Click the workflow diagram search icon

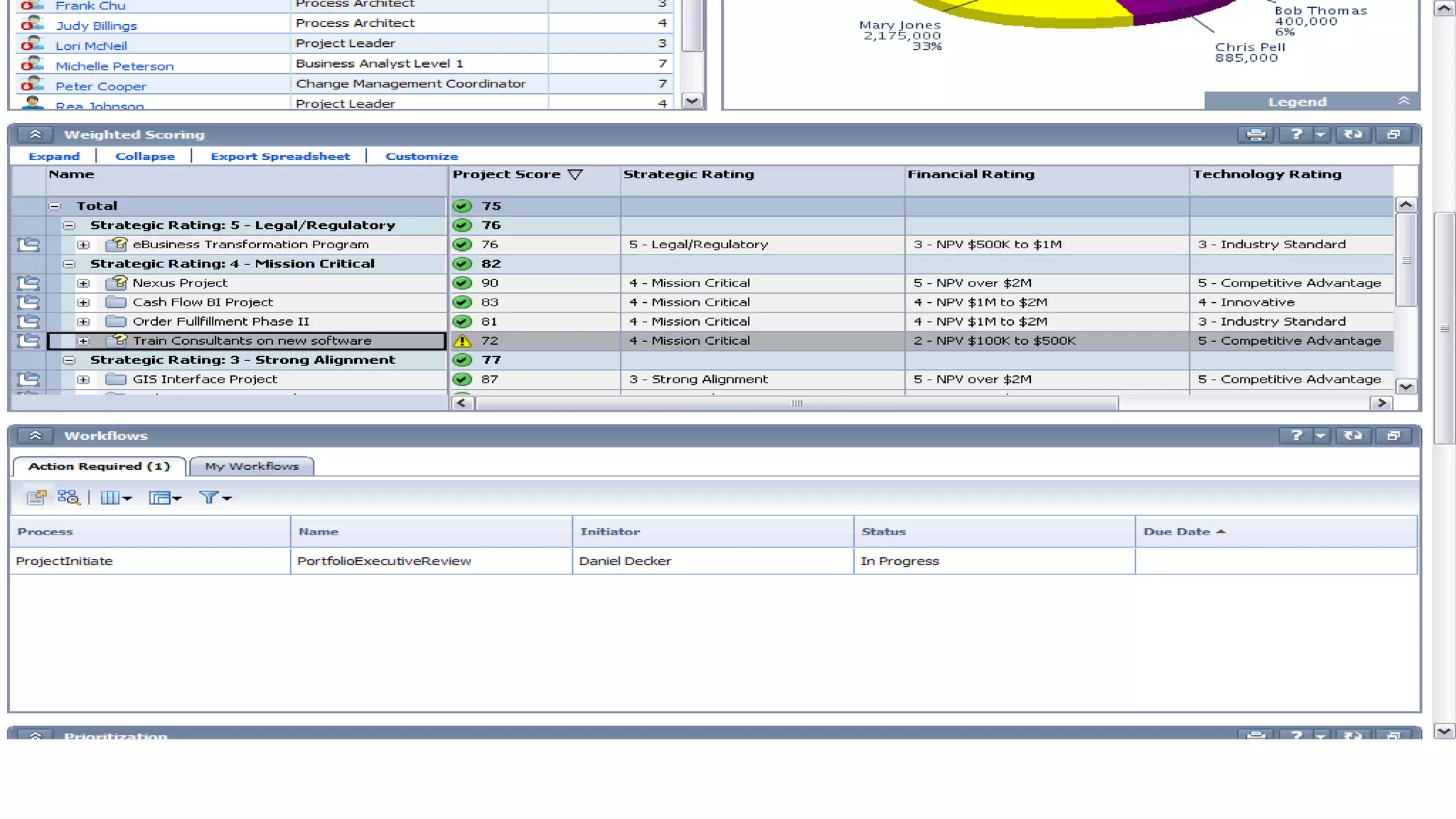(x=68, y=498)
